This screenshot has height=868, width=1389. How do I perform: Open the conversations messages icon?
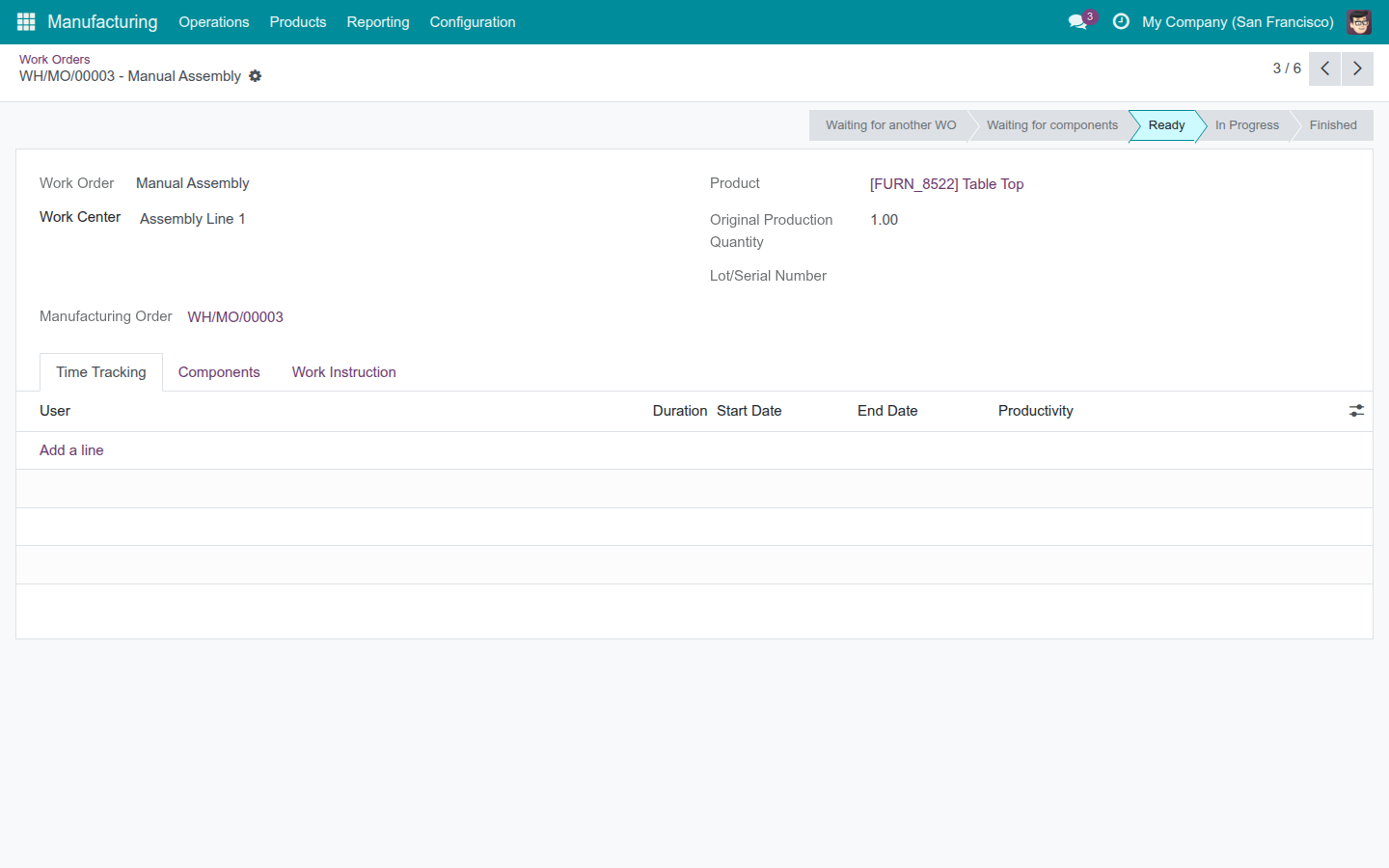tap(1077, 21)
